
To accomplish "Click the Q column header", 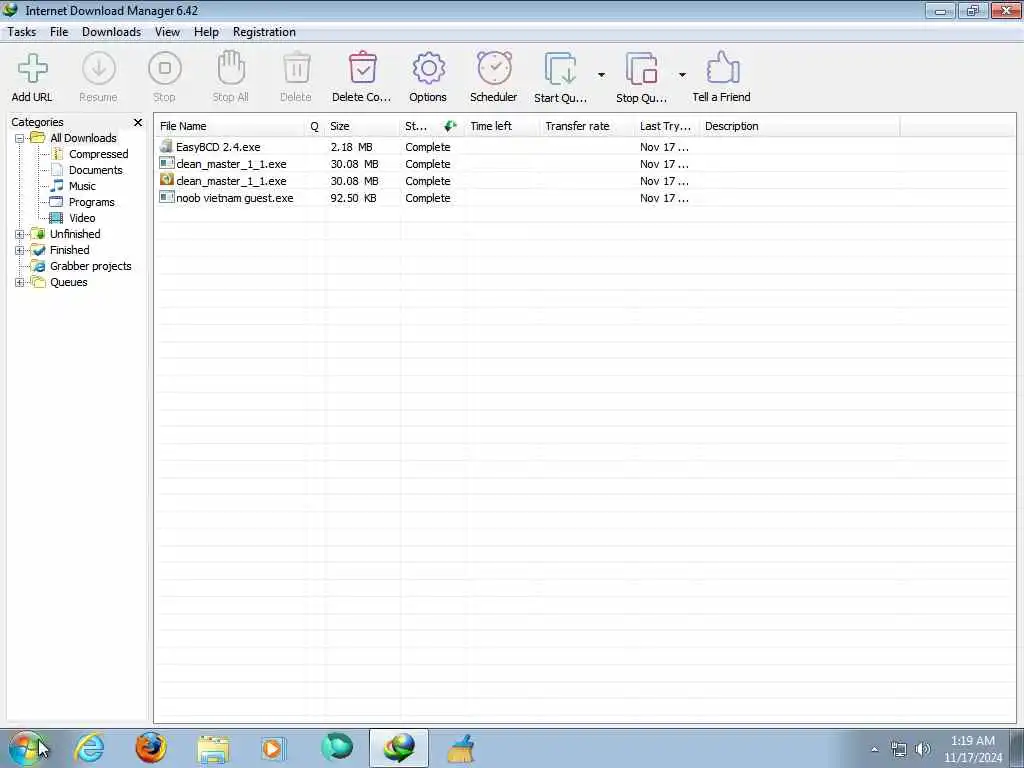I will pos(315,126).
